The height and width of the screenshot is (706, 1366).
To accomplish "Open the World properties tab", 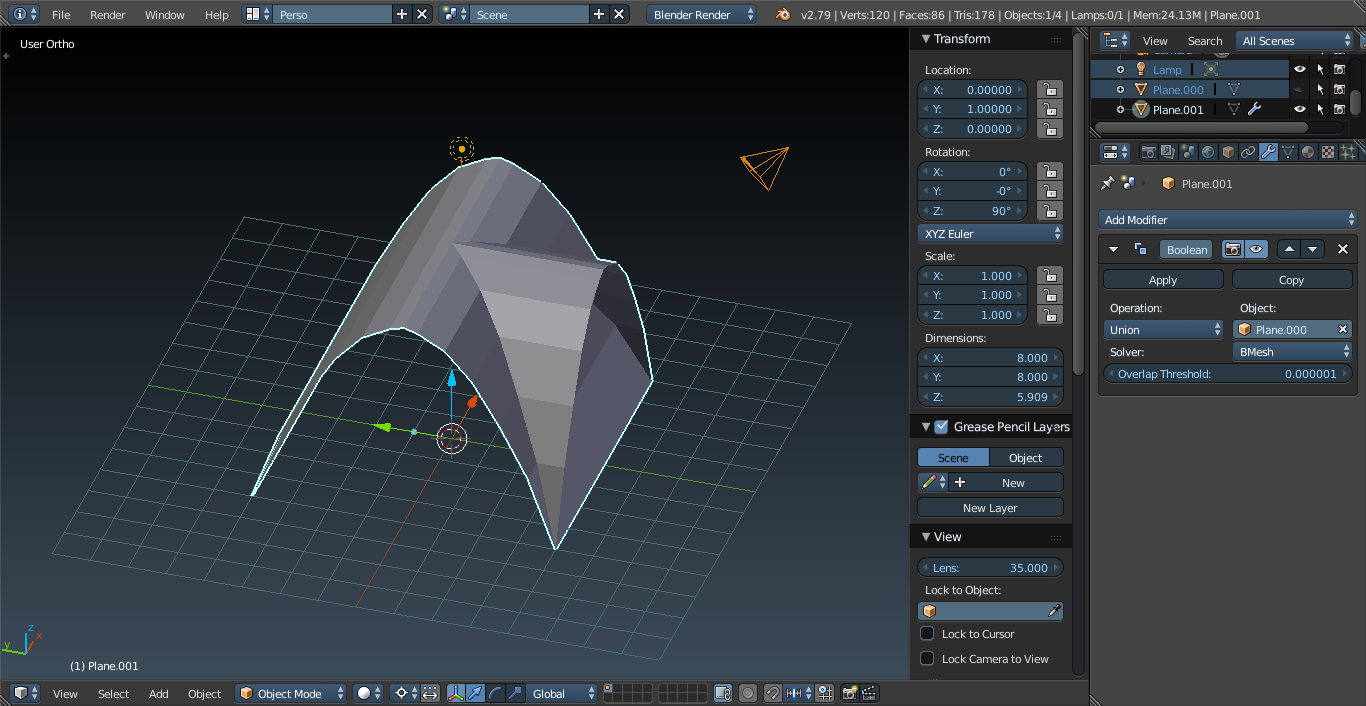I will click(1208, 152).
